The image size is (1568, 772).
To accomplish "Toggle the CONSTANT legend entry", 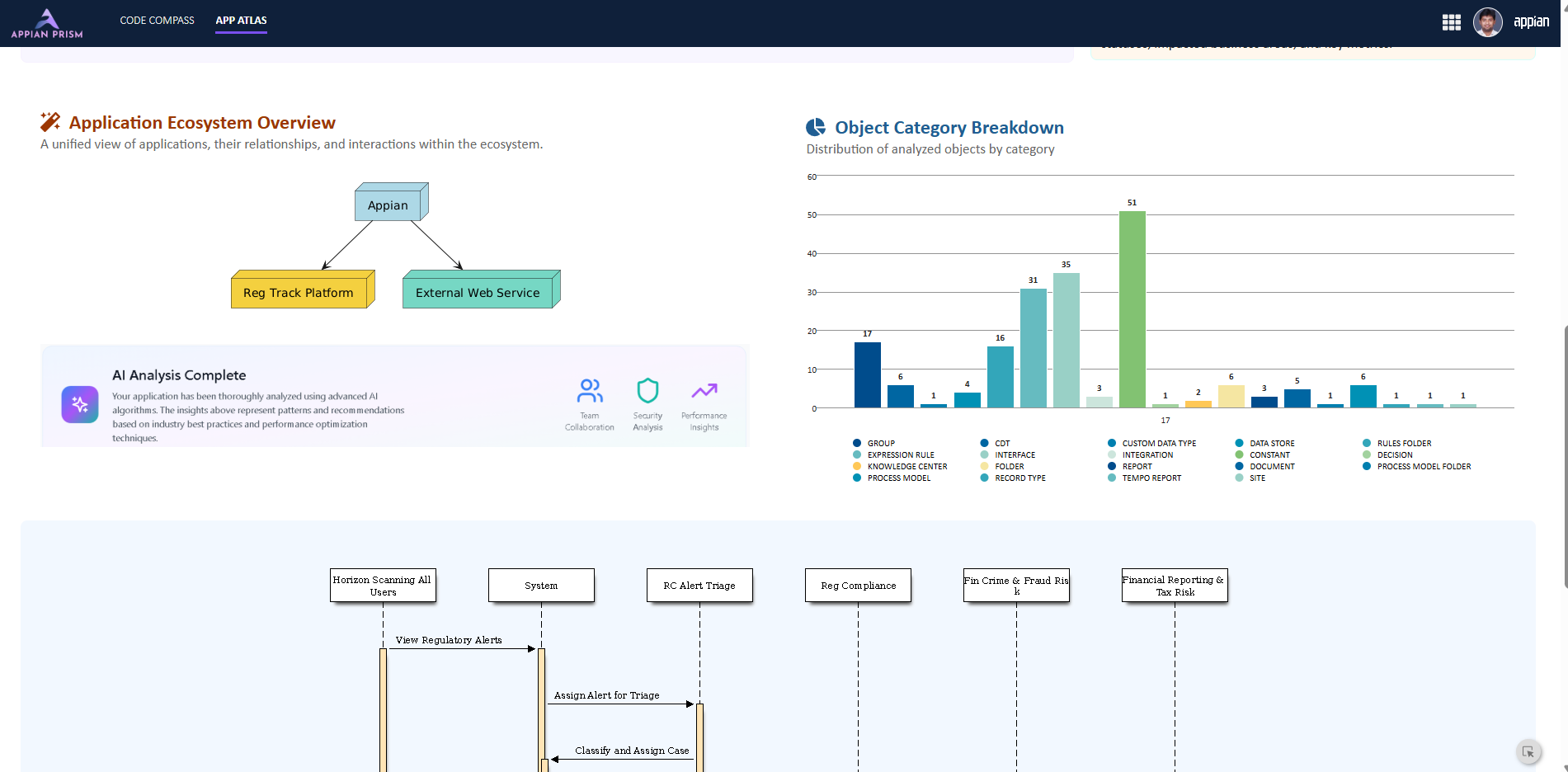I will coord(1263,455).
